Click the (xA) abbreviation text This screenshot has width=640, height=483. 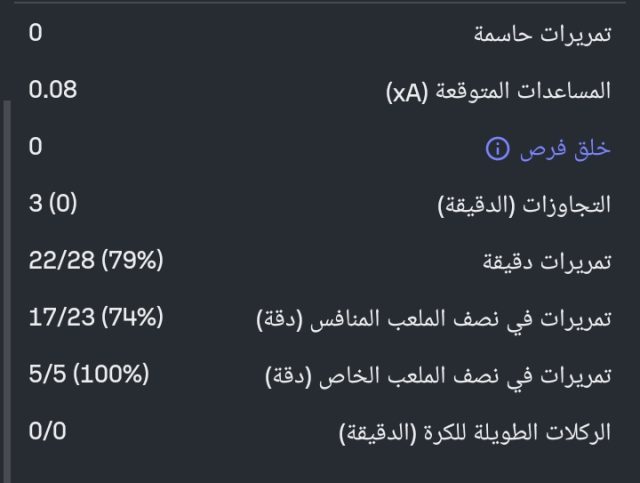point(407,92)
